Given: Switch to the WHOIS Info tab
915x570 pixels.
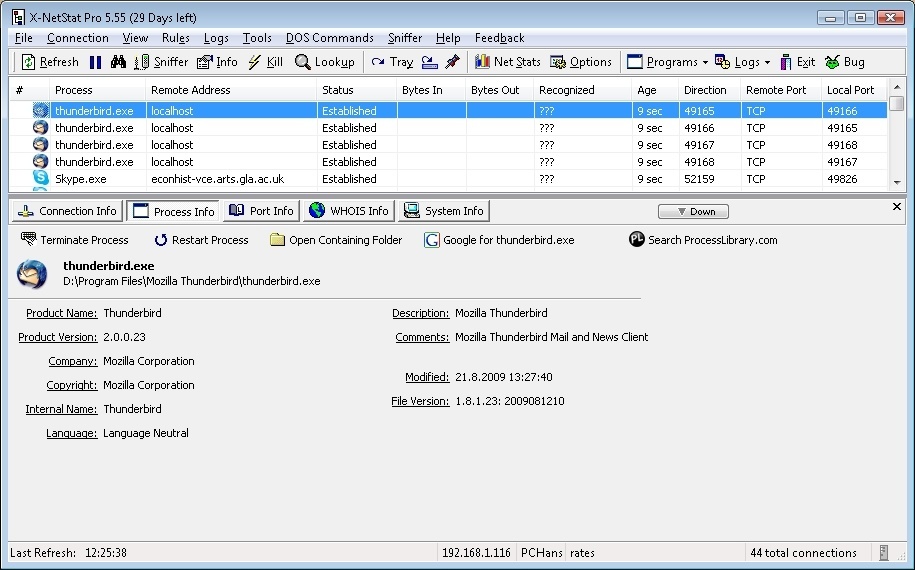Looking at the screenshot, I should point(349,211).
